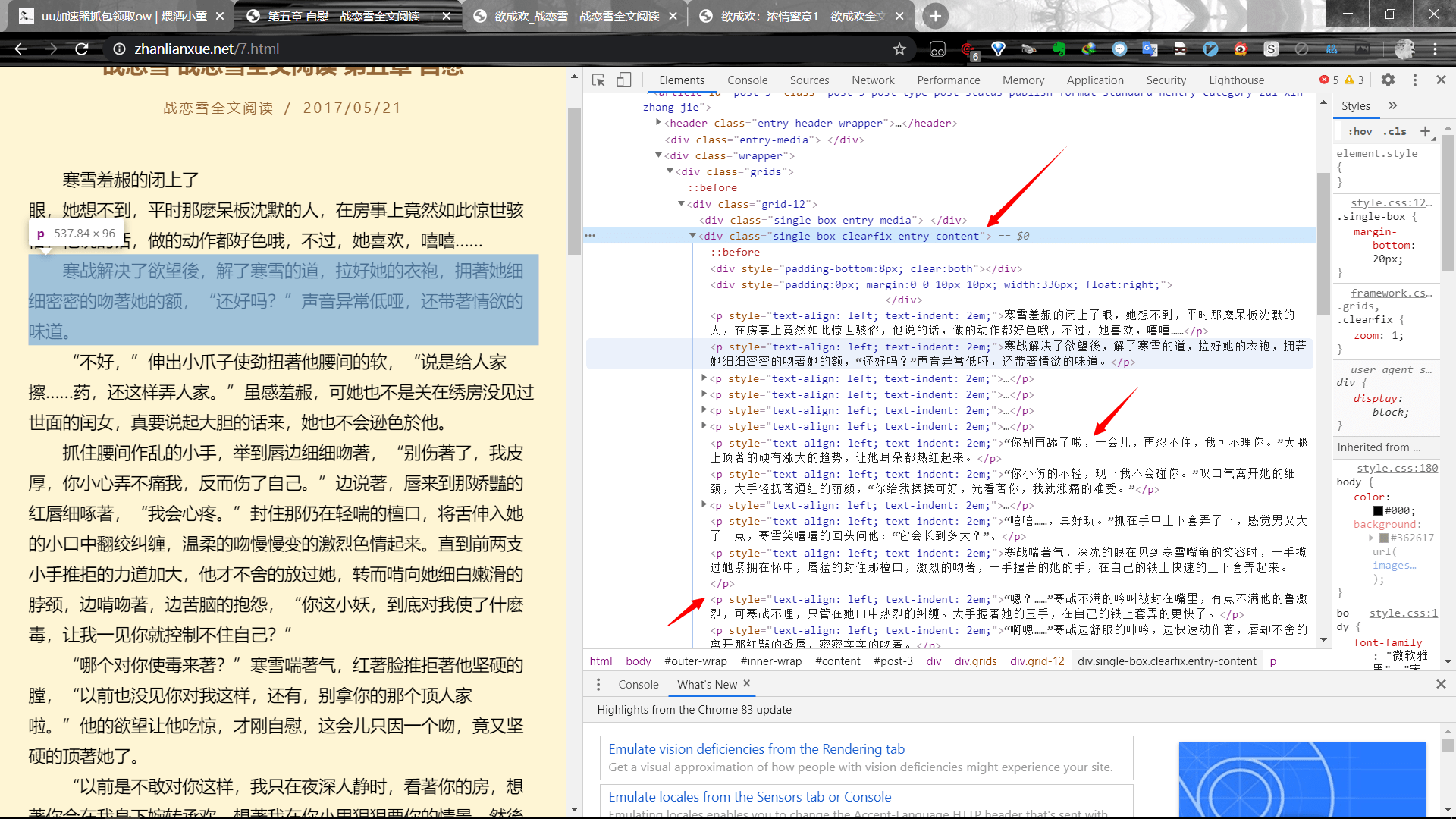Click the #000 color swatch
Image resolution: width=1456 pixels, height=819 pixels.
(1378, 511)
